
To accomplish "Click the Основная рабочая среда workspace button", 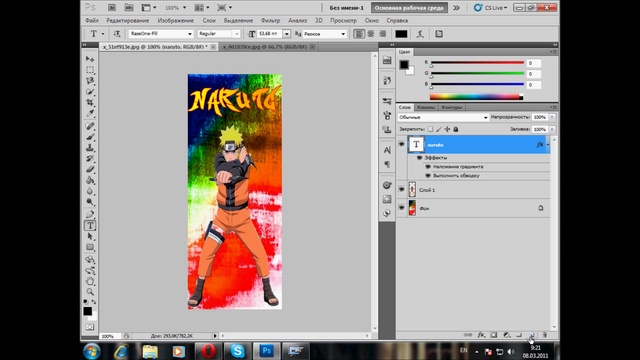I will point(409,8).
